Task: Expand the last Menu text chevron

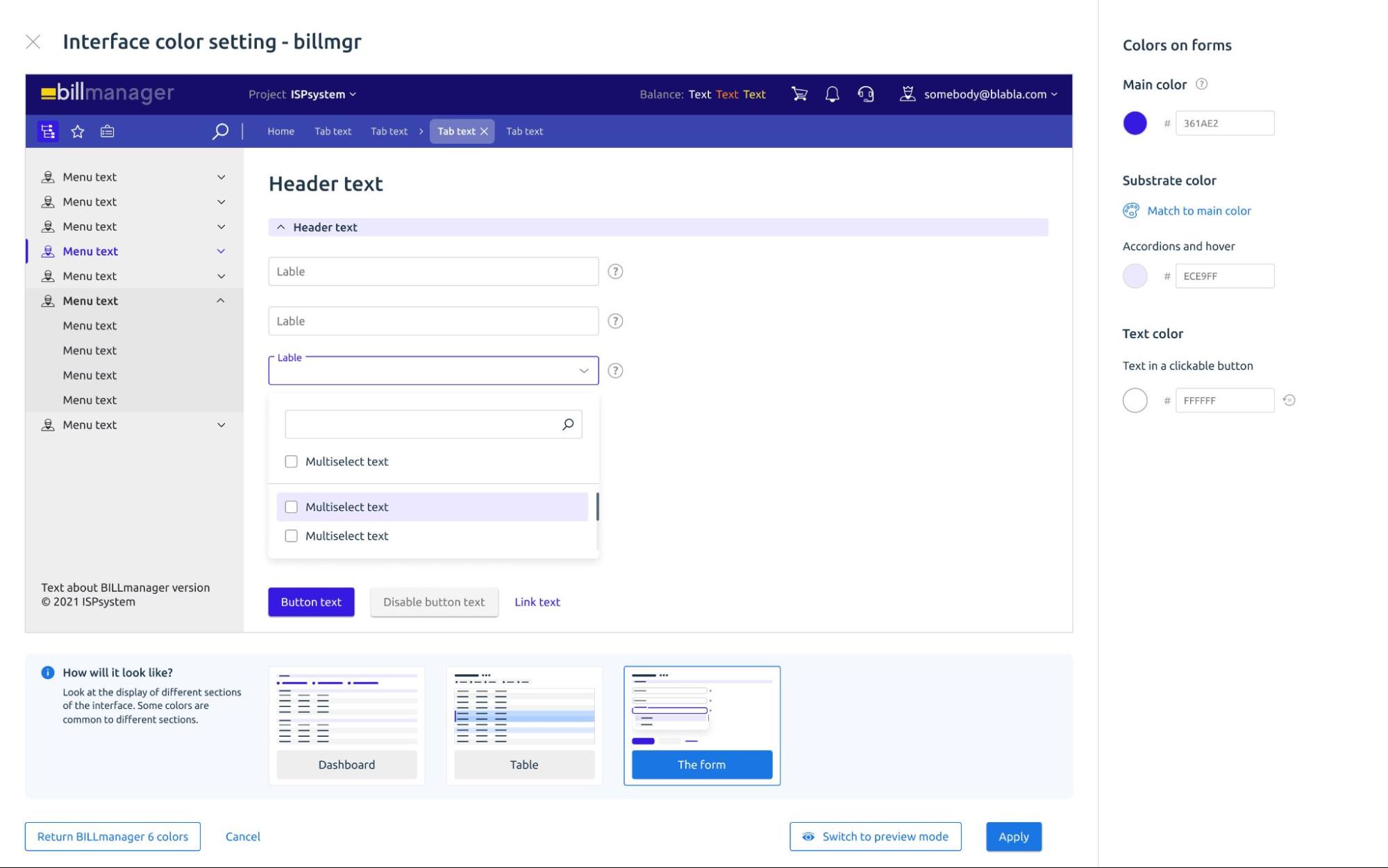Action: click(221, 425)
